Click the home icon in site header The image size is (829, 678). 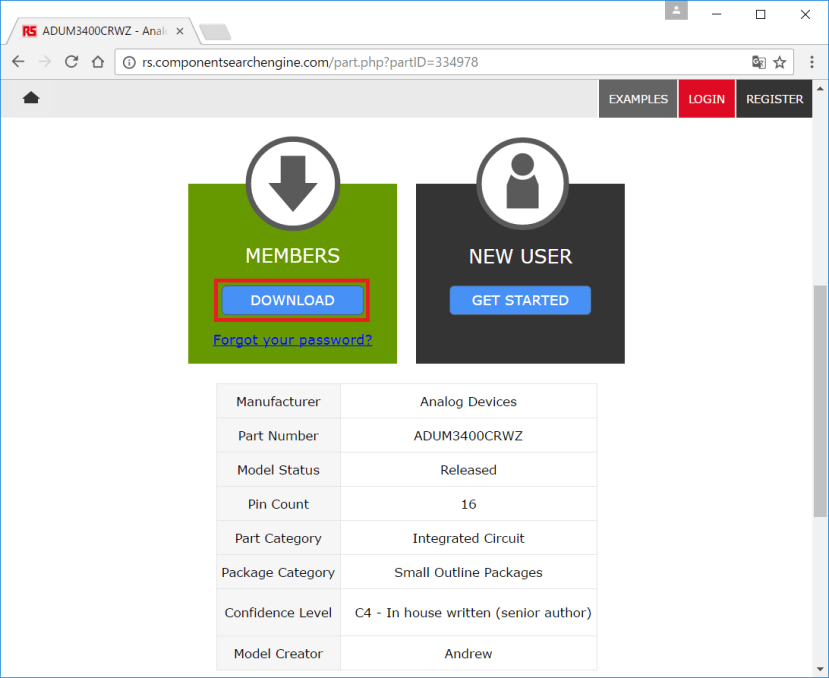(x=31, y=98)
